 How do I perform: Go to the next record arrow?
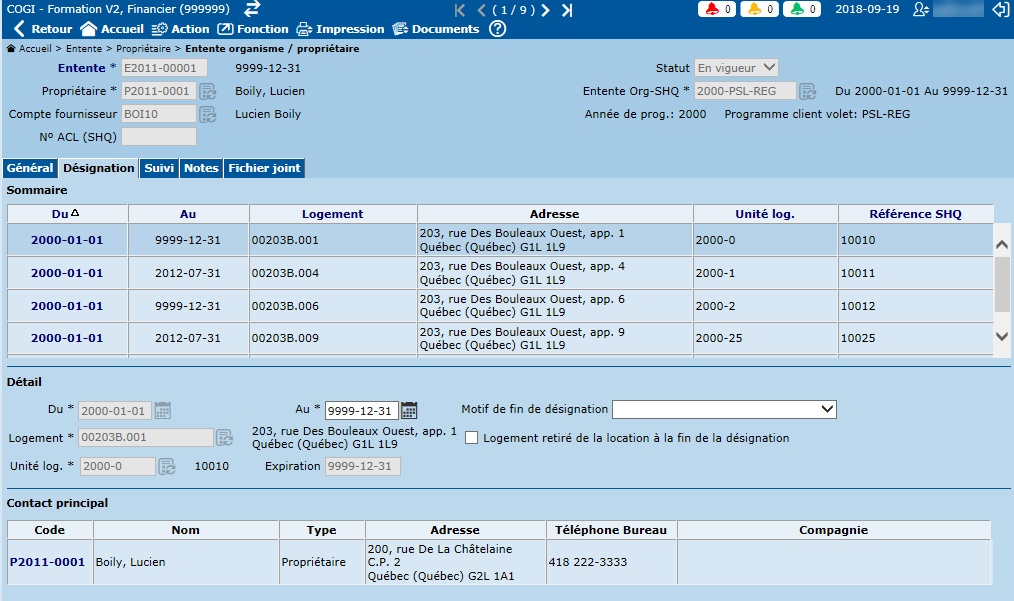click(x=546, y=10)
